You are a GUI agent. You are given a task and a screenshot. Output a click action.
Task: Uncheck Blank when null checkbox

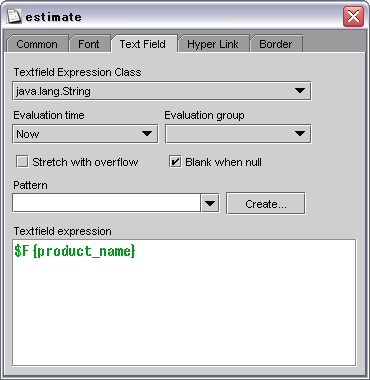tap(175, 162)
